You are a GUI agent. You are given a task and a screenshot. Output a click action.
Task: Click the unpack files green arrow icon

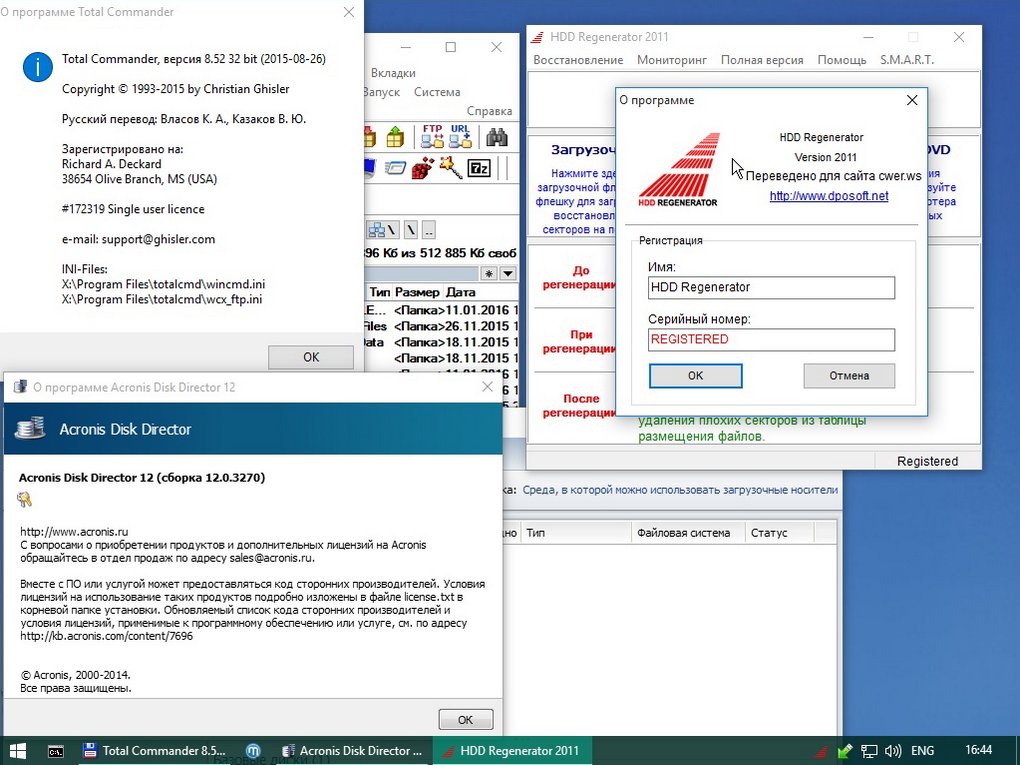pos(396,136)
